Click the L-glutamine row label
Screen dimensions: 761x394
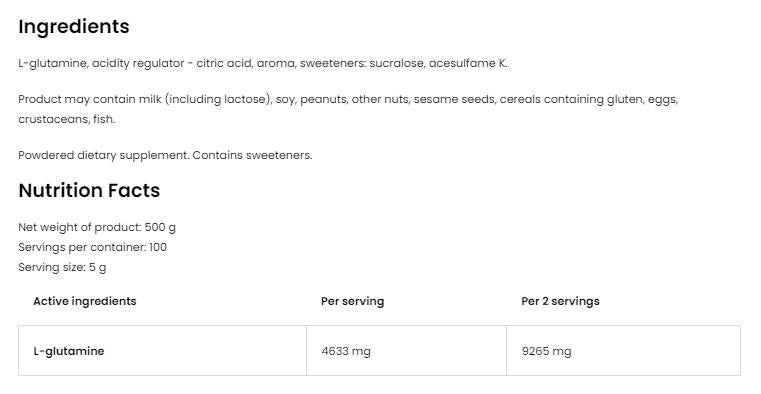pos(69,351)
